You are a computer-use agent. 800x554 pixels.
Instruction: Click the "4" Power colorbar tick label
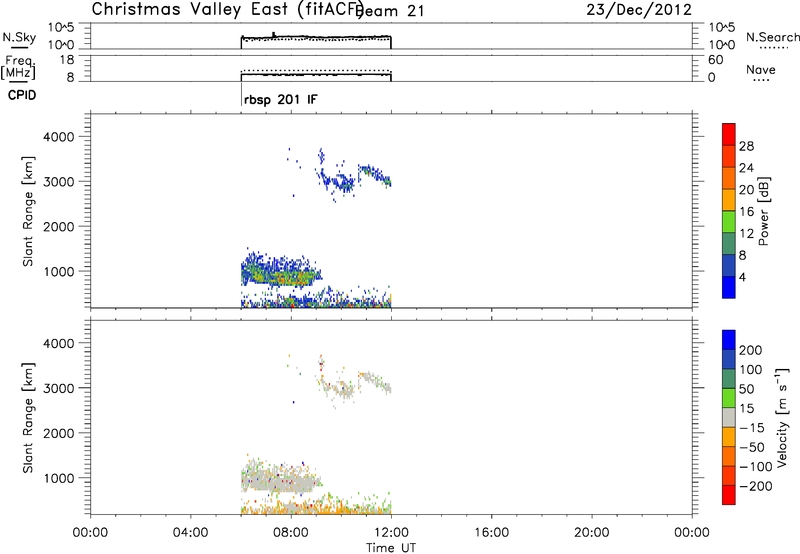tap(742, 277)
